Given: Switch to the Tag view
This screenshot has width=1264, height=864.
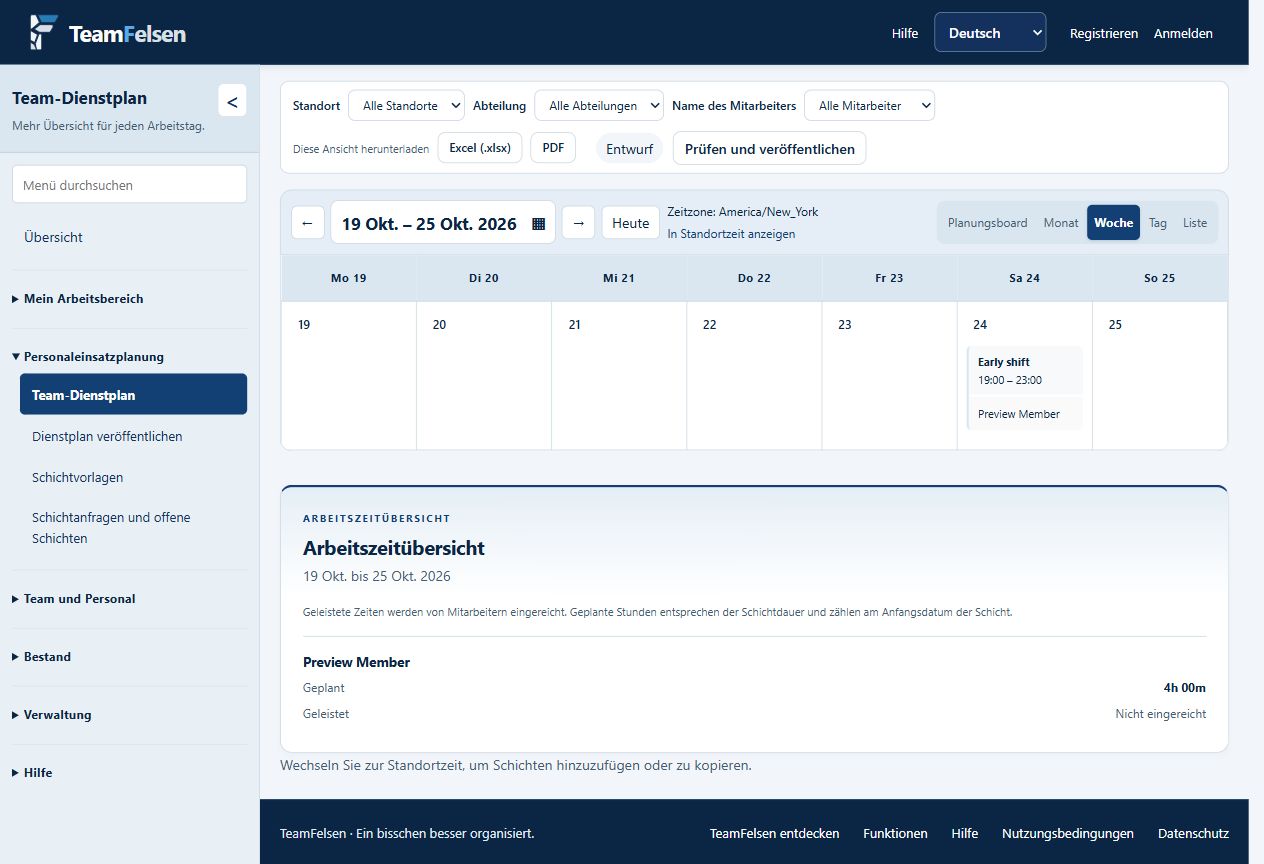Looking at the screenshot, I should click(1157, 223).
